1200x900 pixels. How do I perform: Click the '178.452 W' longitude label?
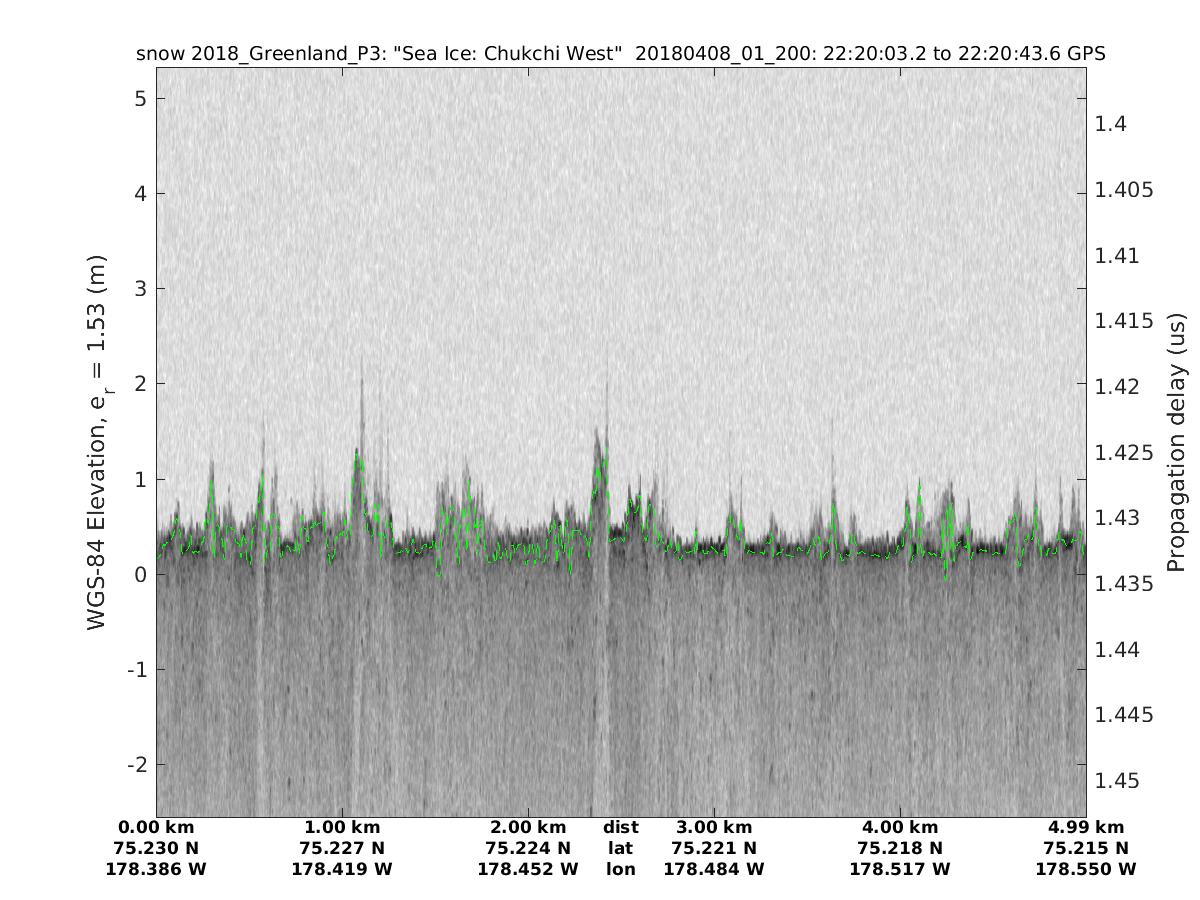pos(528,869)
